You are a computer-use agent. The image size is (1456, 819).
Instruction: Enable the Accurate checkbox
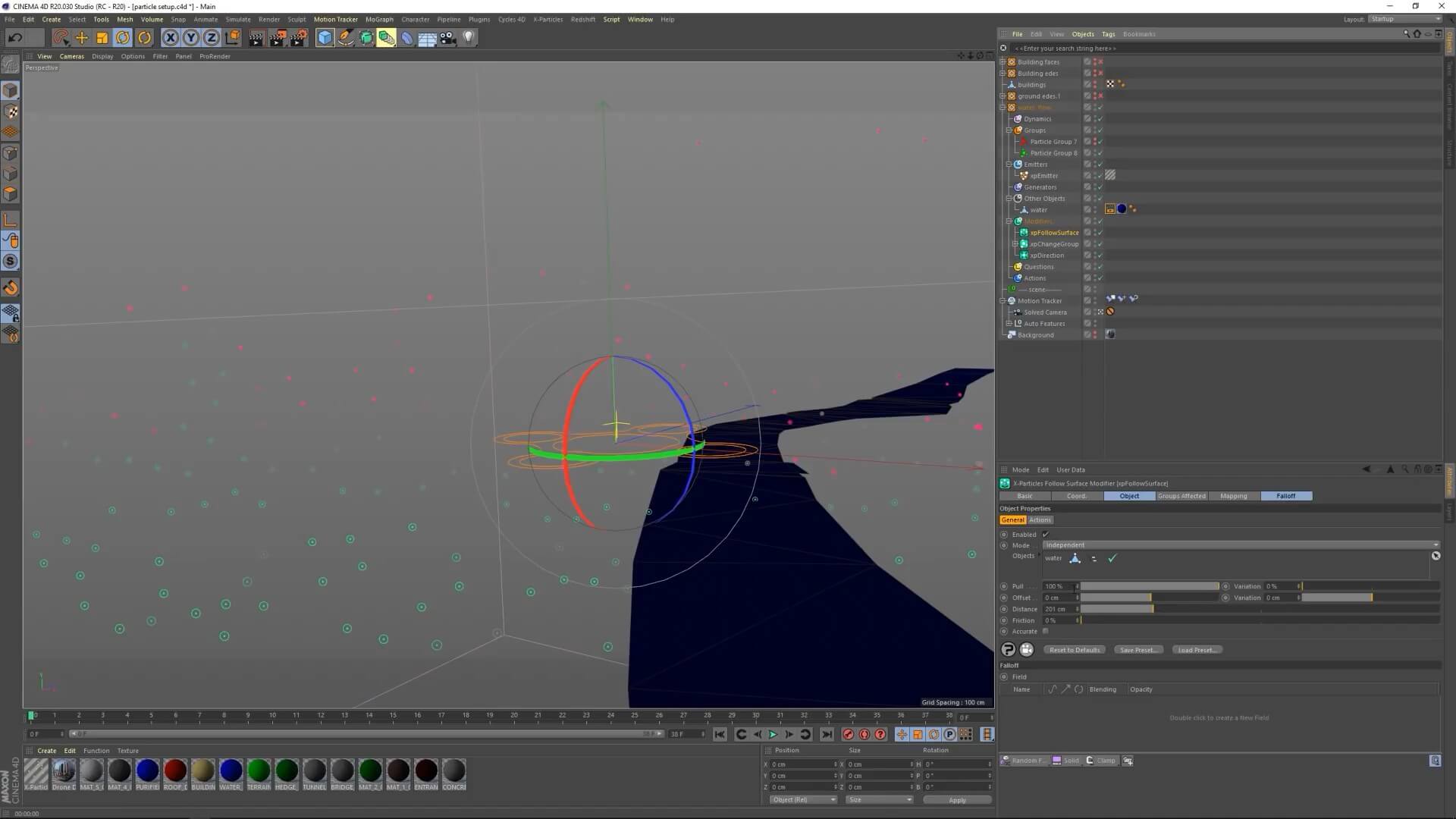coord(1046,631)
